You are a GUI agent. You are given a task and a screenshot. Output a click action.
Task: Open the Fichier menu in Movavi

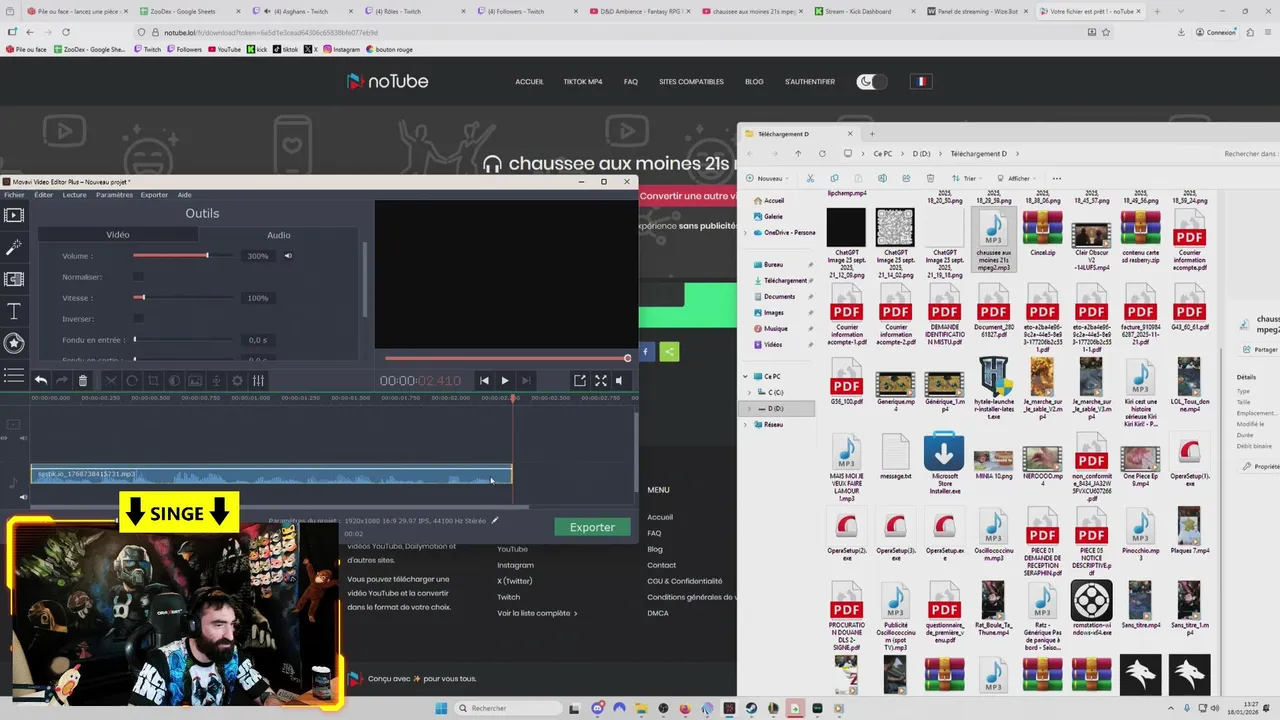[14, 195]
